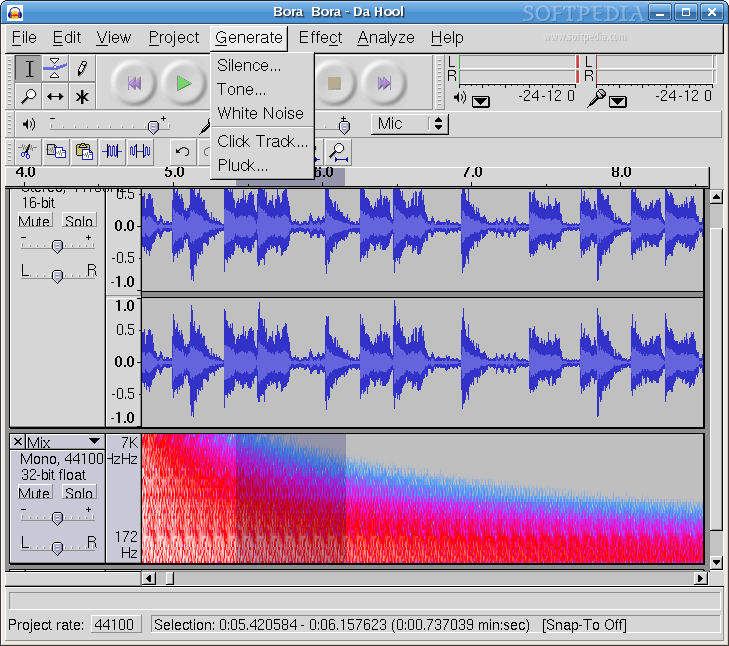Screen dimensions: 729x646
Task: Mute the 16-bit stereo track
Action: click(35, 220)
